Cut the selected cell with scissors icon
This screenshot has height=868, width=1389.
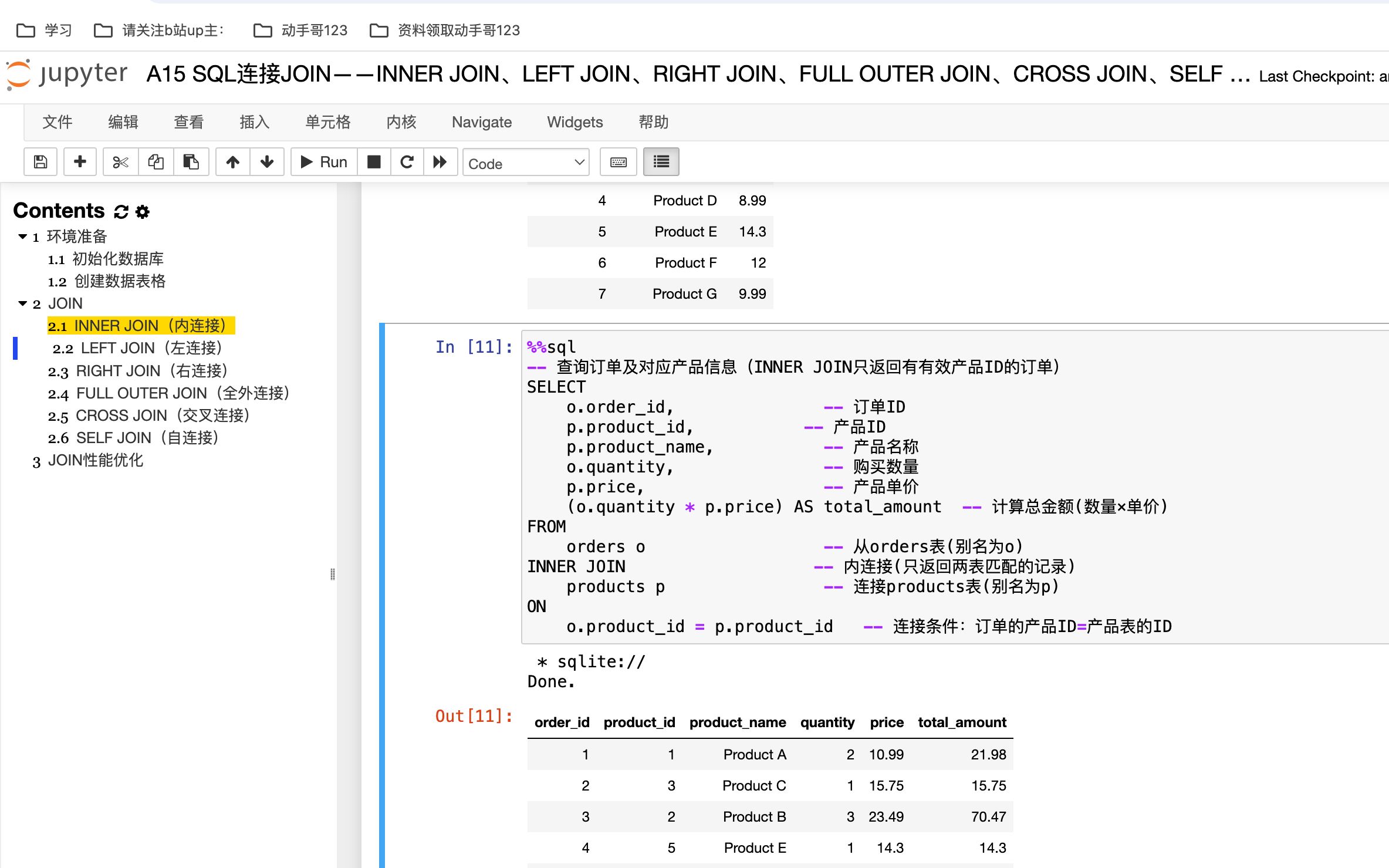120,162
